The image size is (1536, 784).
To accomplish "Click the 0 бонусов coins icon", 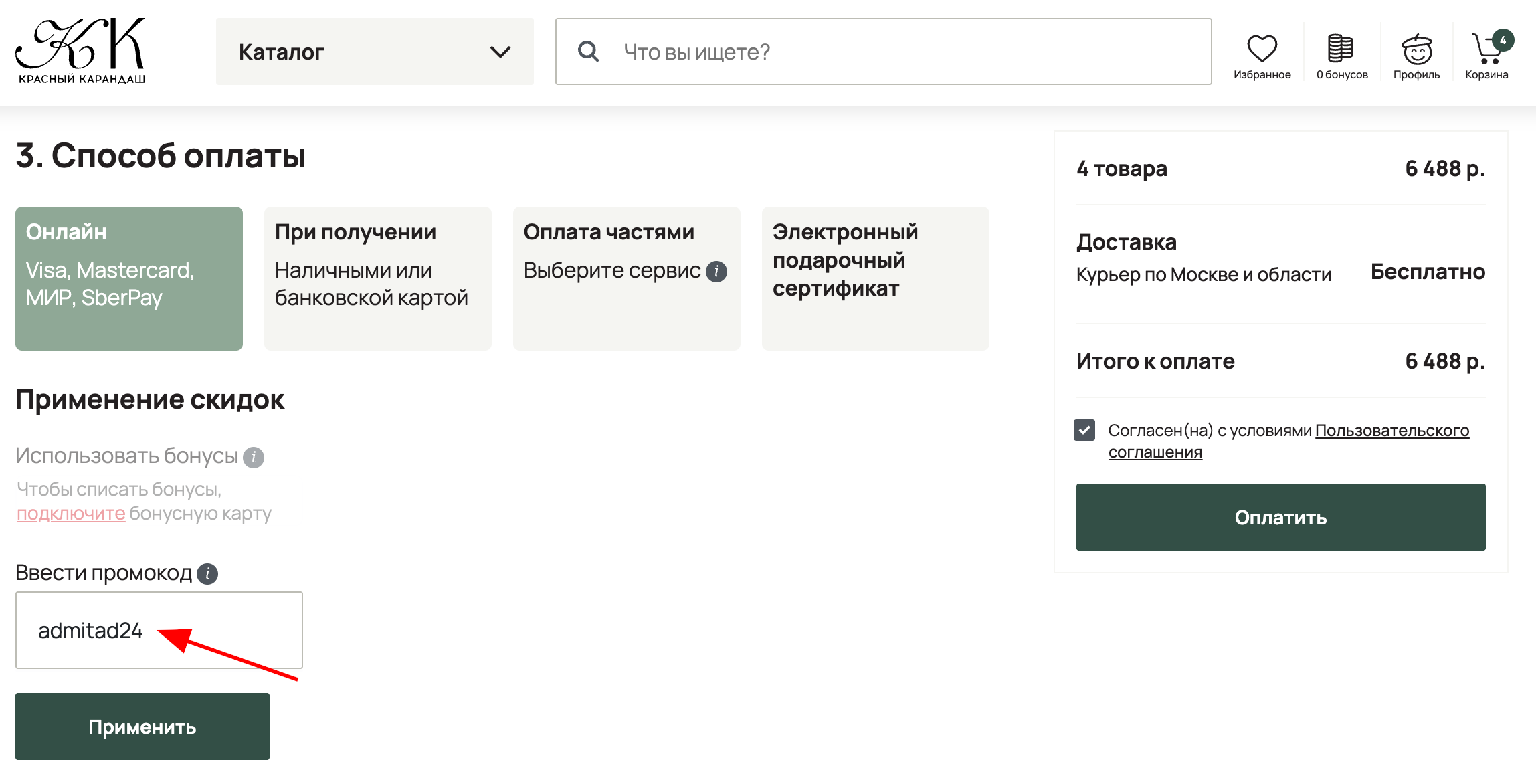I will pyautogui.click(x=1340, y=47).
